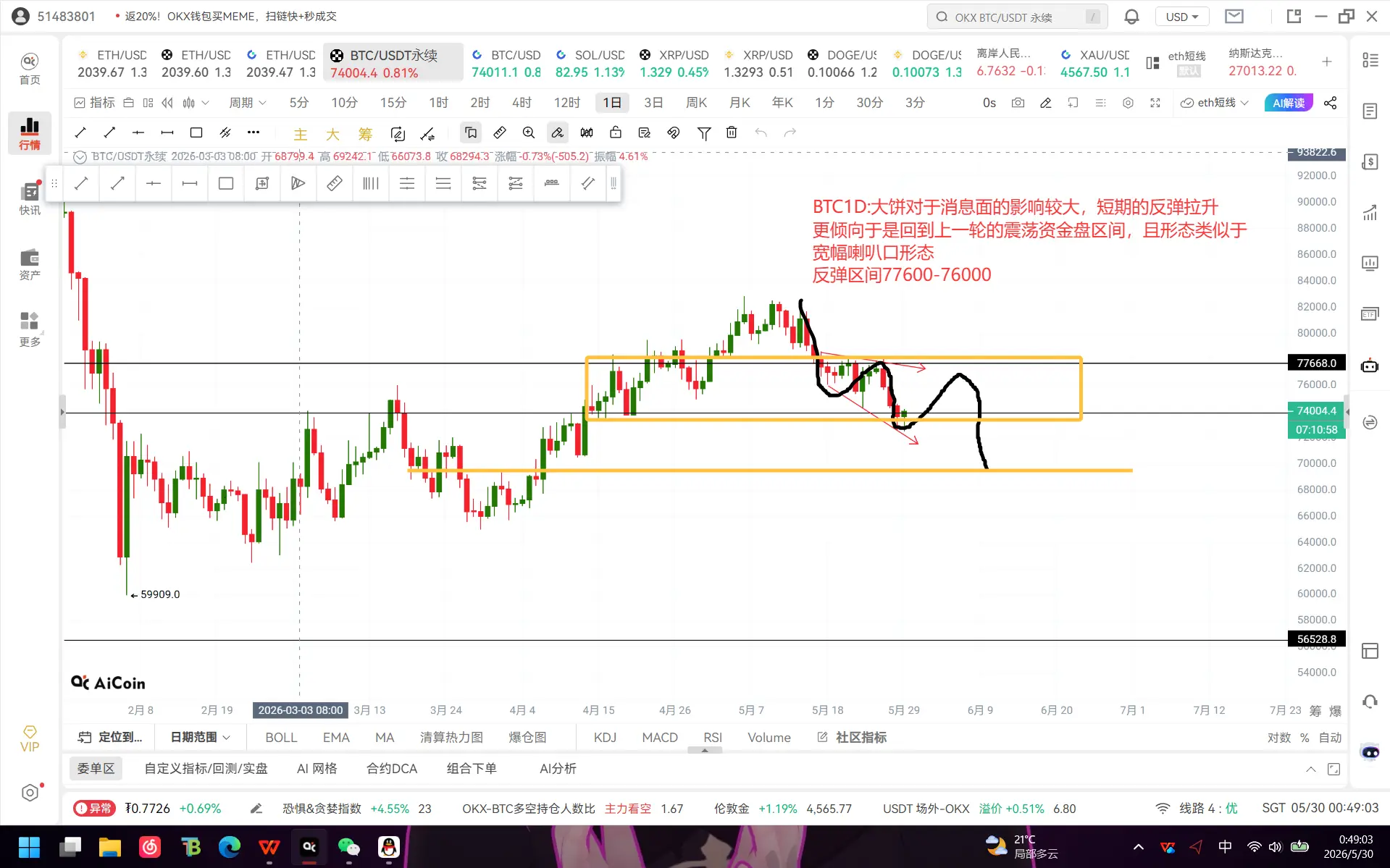Collapse the BTC/USDT永续 OHLC info row
The height and width of the screenshot is (868, 1390).
coord(80,157)
